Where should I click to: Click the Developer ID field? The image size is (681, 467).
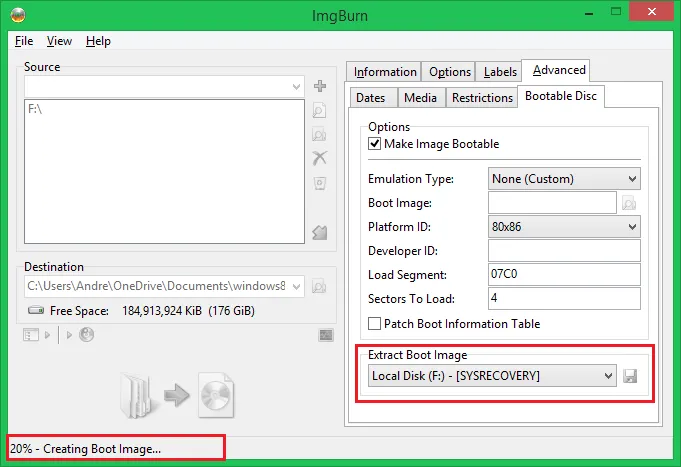(564, 251)
